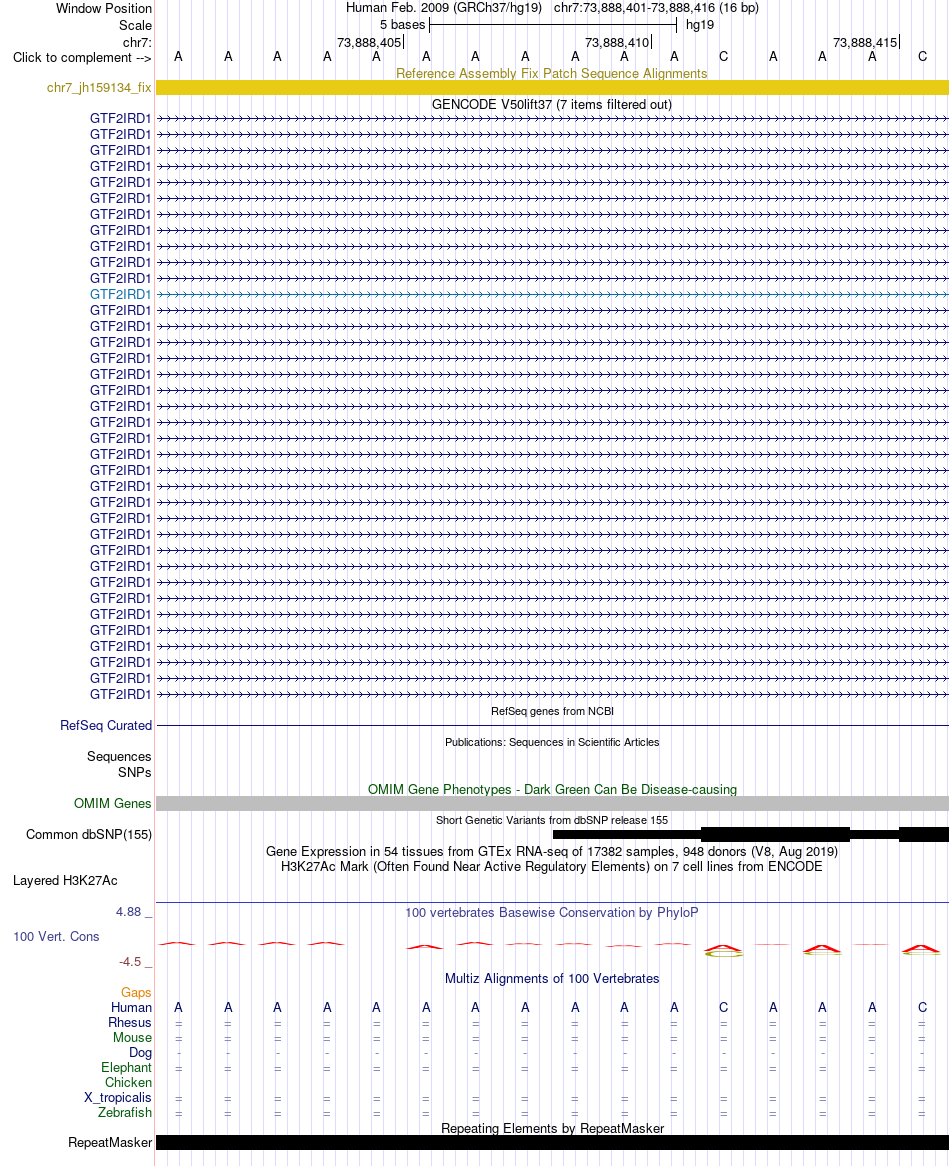Open 'Short Genetic Variants from dbSNP release 155'

[x=552, y=820]
